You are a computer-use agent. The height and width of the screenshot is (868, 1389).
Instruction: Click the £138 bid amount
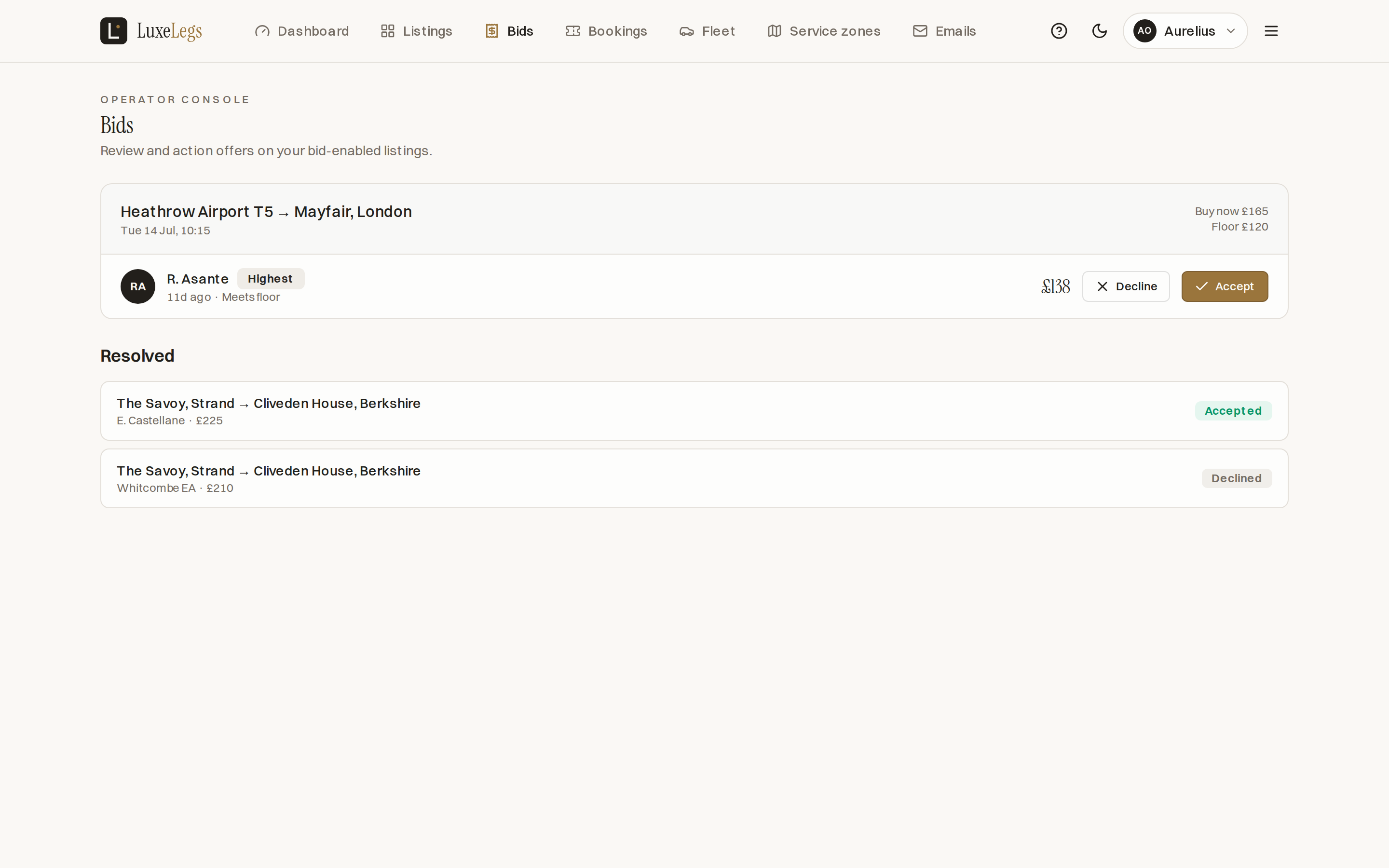click(1056, 286)
